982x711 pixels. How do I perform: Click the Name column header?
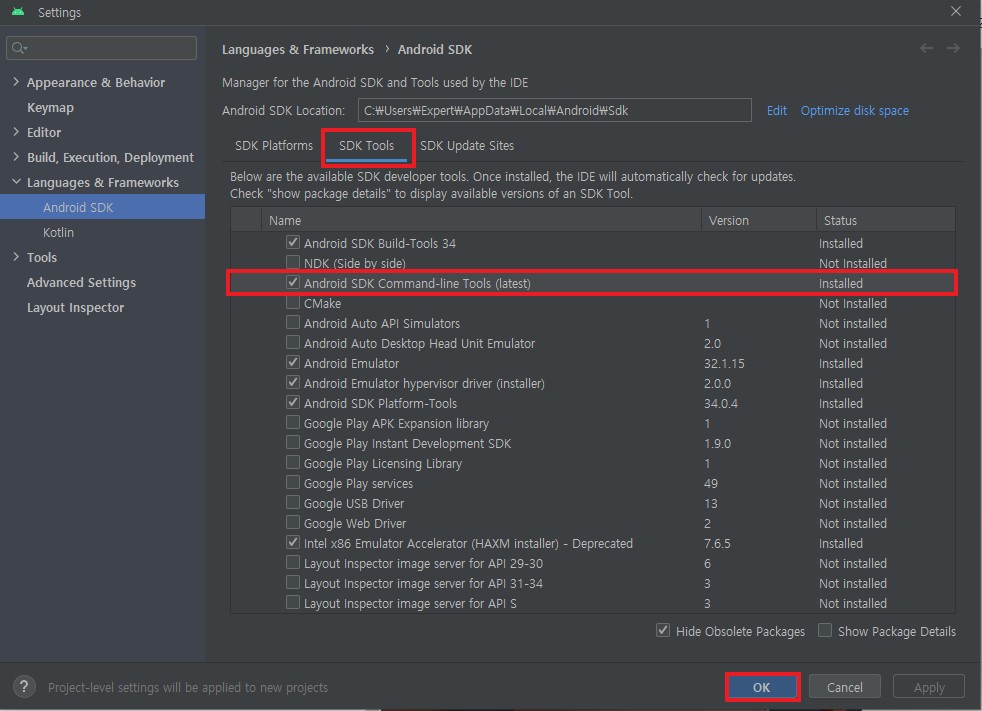[x=481, y=221]
